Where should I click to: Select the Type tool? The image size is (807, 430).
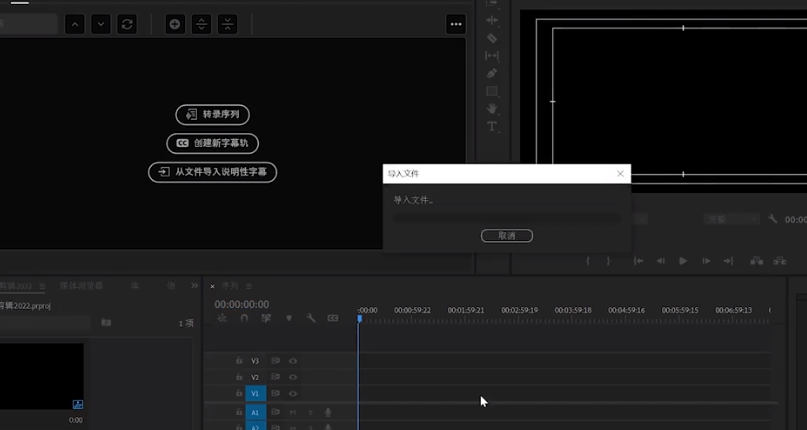(x=492, y=126)
